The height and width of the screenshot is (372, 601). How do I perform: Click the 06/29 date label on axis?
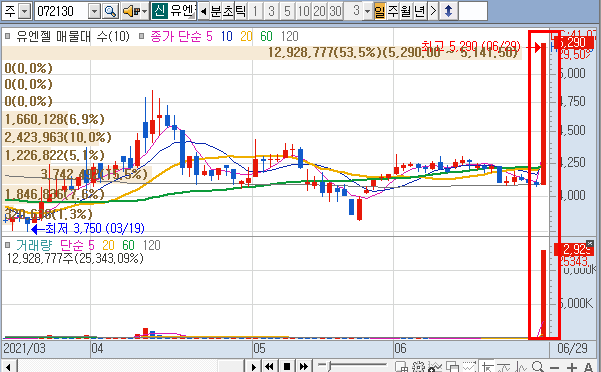pos(572,349)
